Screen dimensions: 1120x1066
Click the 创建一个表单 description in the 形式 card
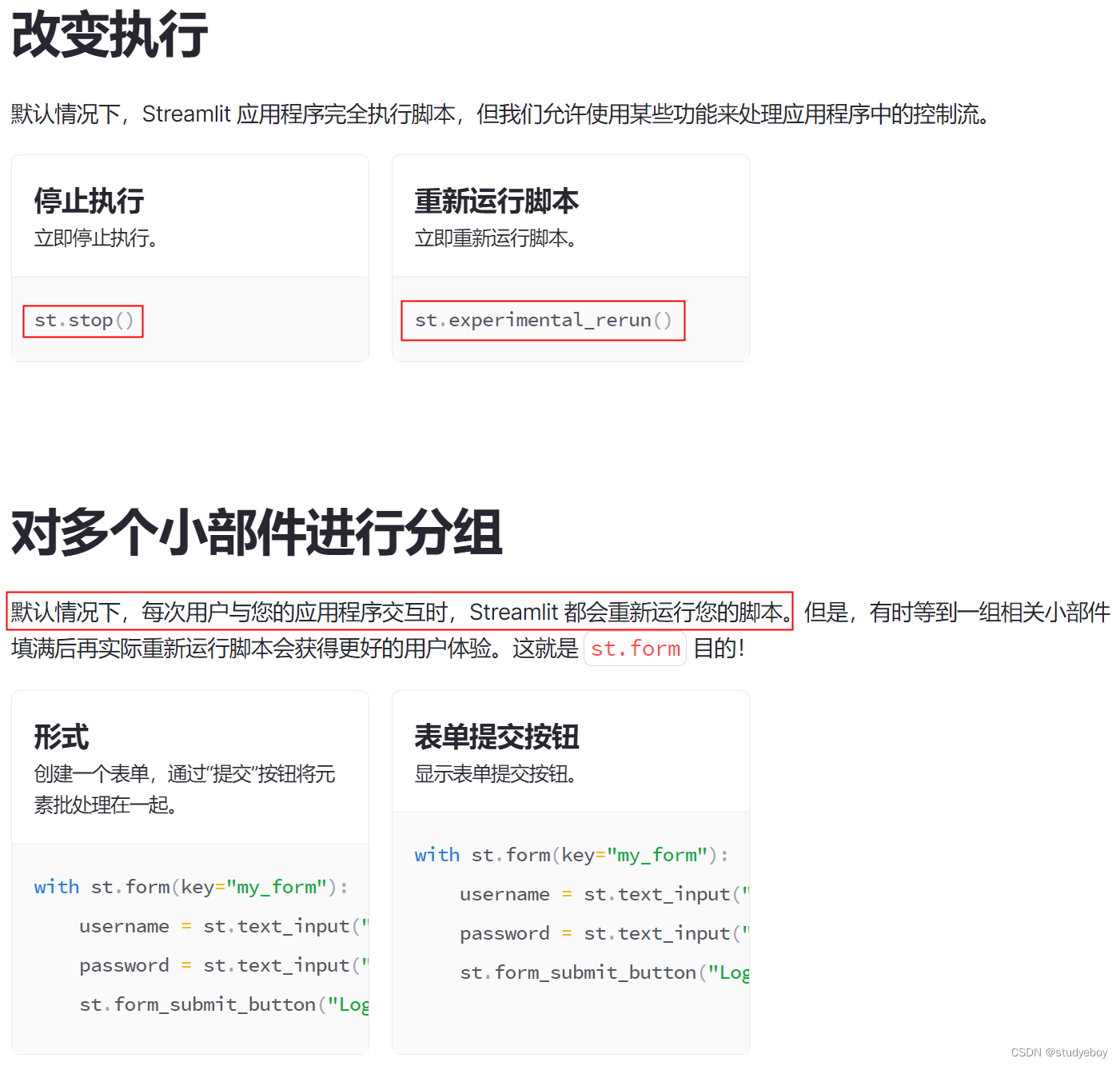[185, 789]
